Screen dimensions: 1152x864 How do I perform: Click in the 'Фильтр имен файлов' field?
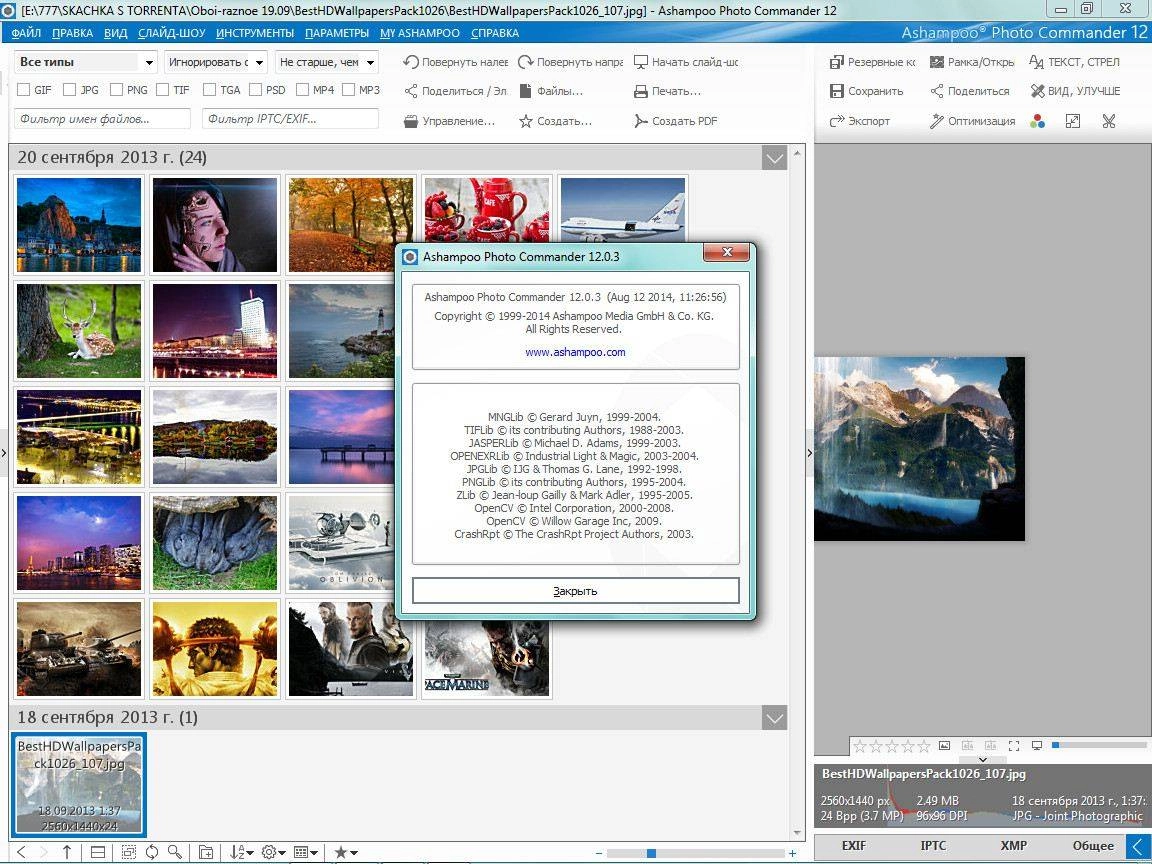tap(102, 118)
